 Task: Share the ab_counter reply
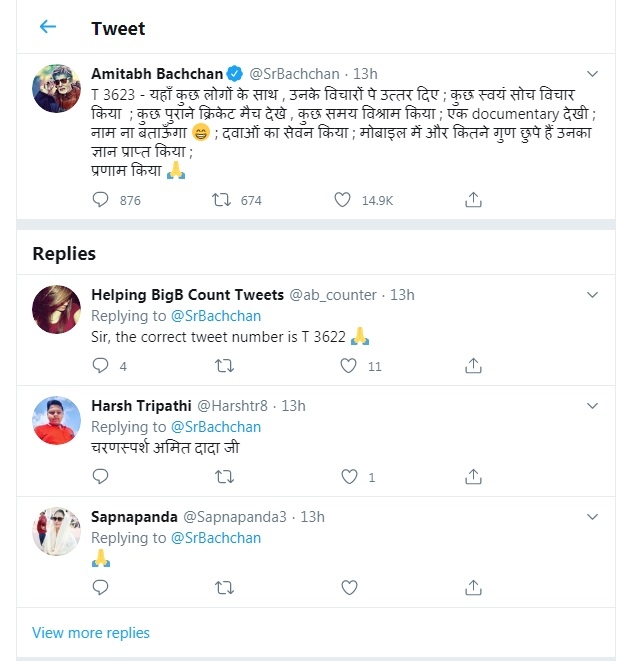(x=474, y=366)
